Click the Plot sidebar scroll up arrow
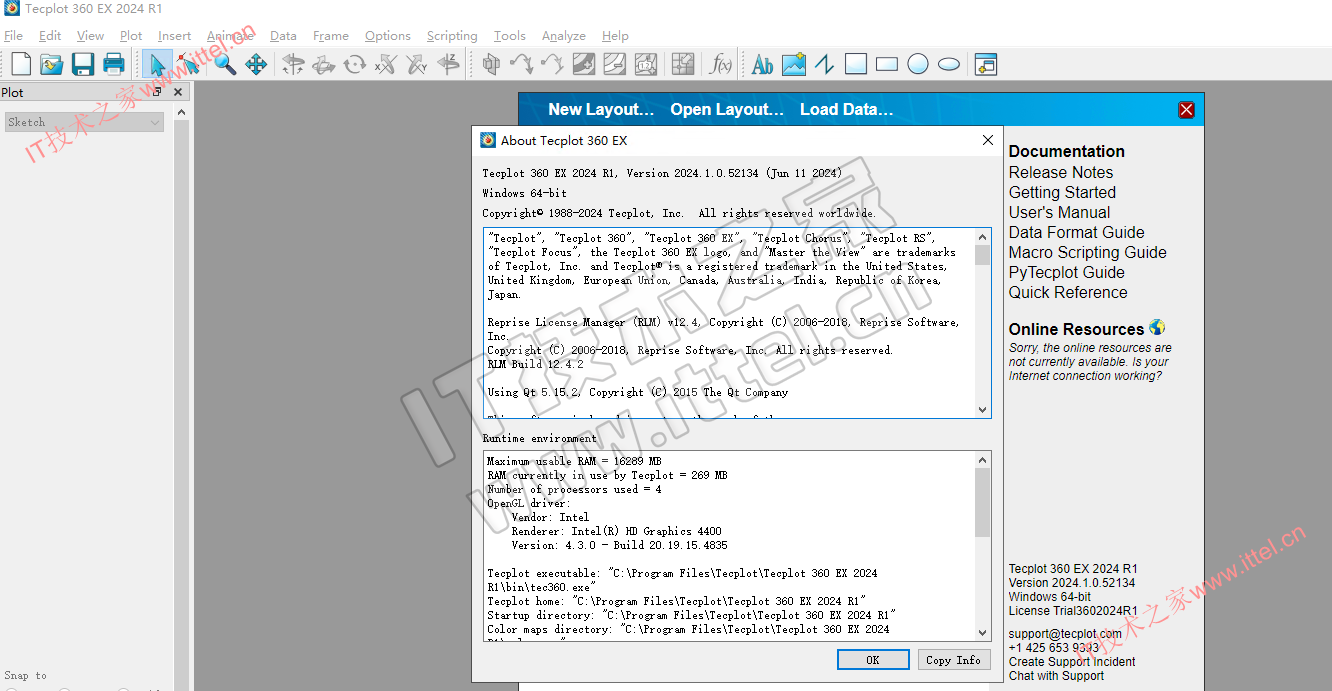This screenshot has width=1332, height=691. pos(181,113)
